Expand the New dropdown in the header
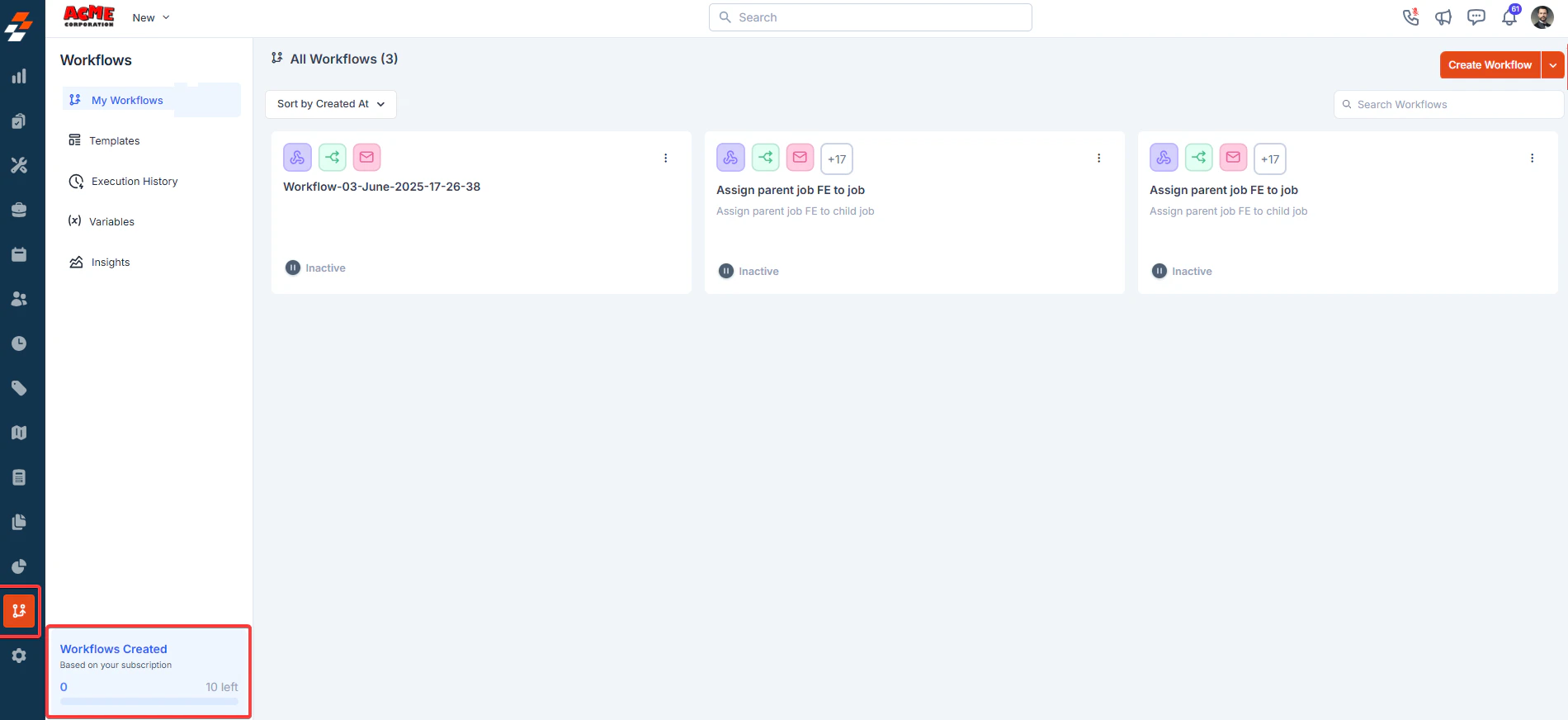 pos(151,17)
